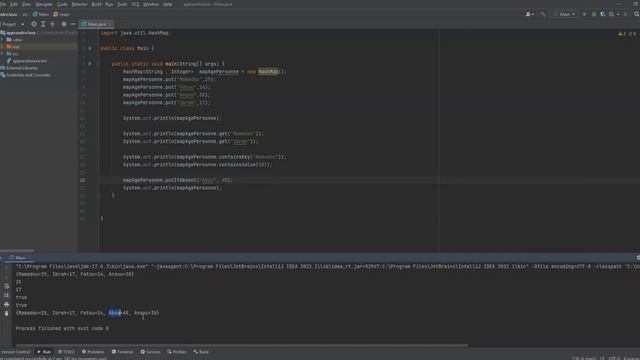Open the profiler run icon in the top toolbar
This screenshot has height=360, width=640.
(x=611, y=14)
